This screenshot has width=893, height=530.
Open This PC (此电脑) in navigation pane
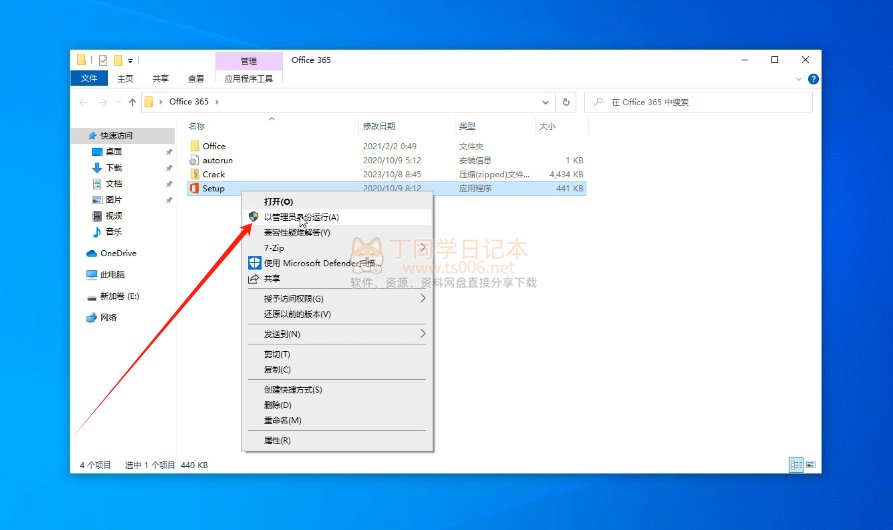[x=105, y=274]
